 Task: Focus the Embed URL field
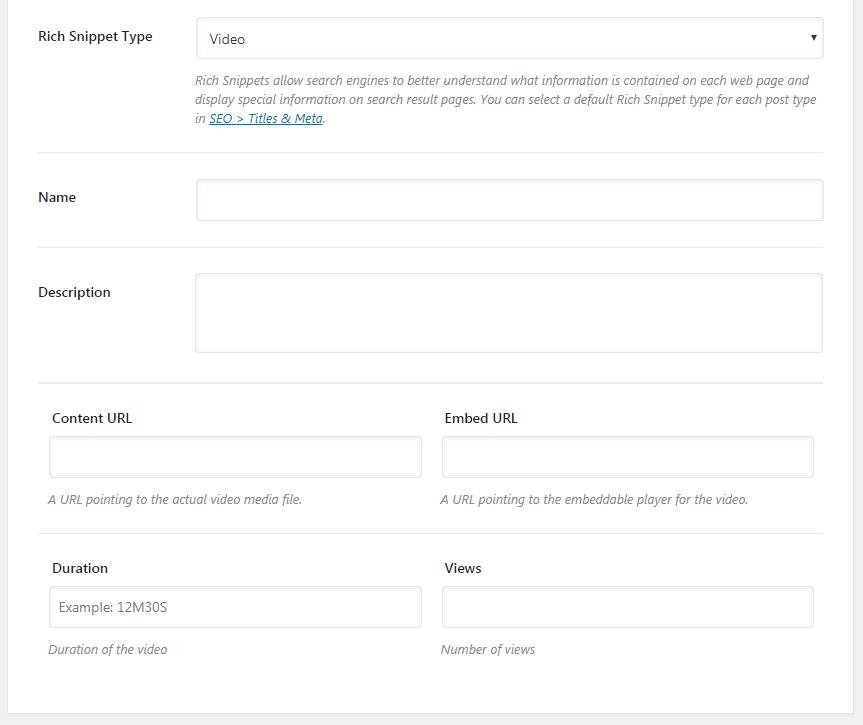627,457
